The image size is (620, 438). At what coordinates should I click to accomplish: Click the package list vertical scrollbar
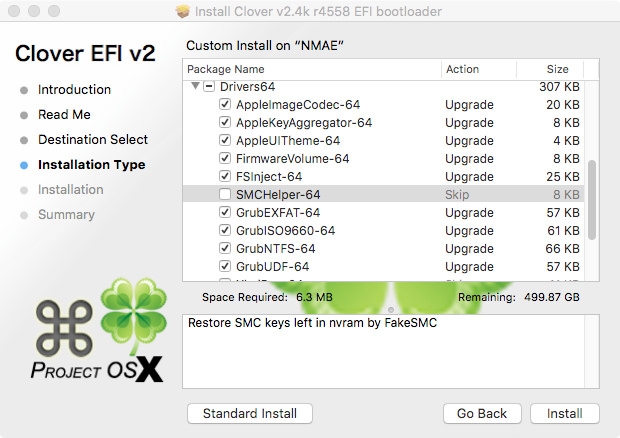click(x=592, y=200)
